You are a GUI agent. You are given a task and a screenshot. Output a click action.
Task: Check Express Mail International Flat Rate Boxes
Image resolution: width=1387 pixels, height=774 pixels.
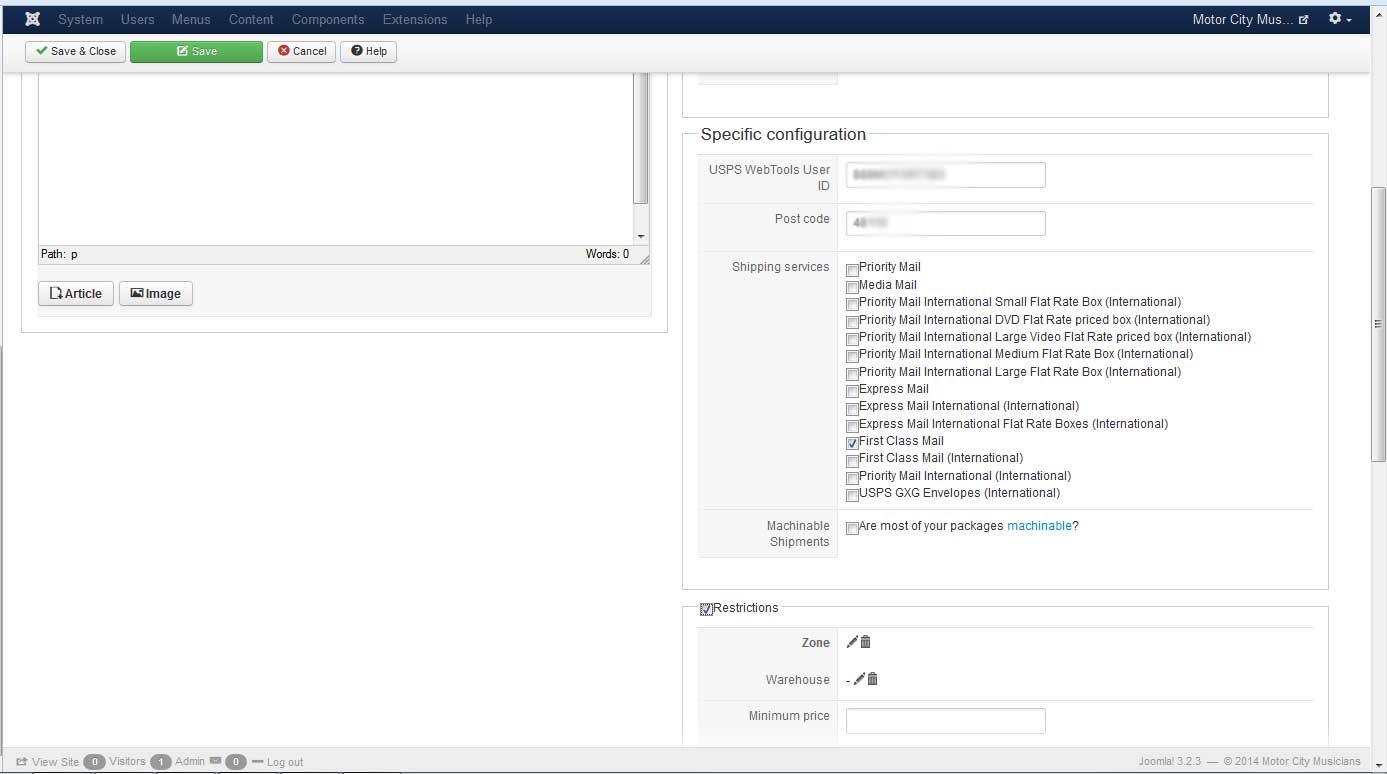852,426
